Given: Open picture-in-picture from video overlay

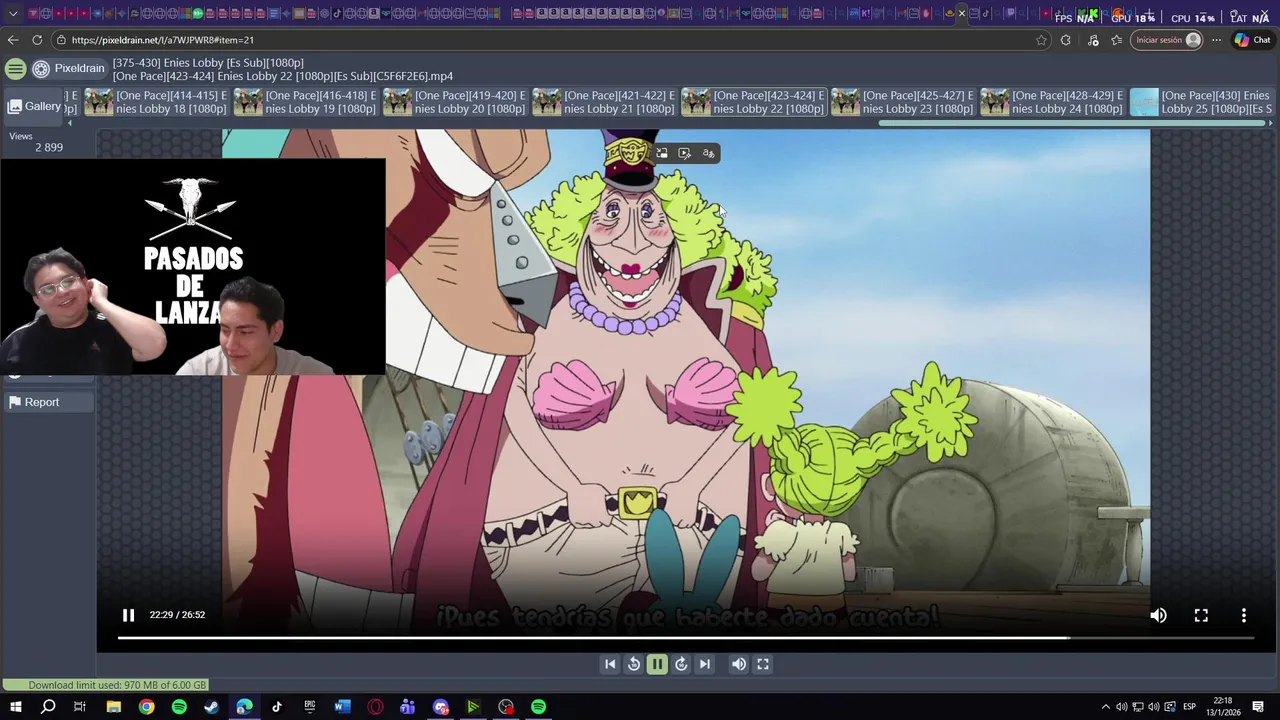Looking at the screenshot, I should [x=661, y=153].
